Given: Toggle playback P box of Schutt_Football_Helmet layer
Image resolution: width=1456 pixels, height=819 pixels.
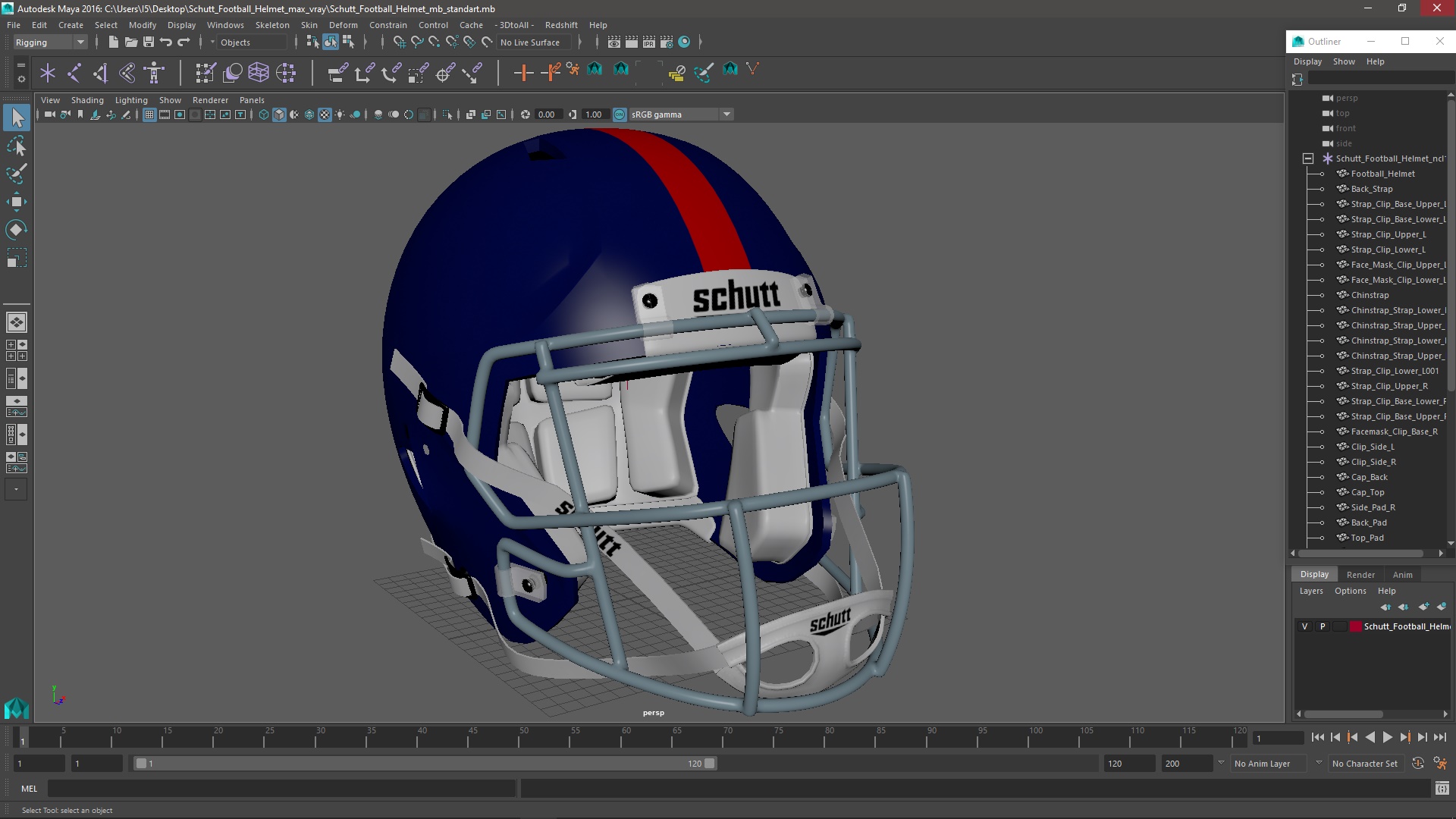Looking at the screenshot, I should (1323, 626).
